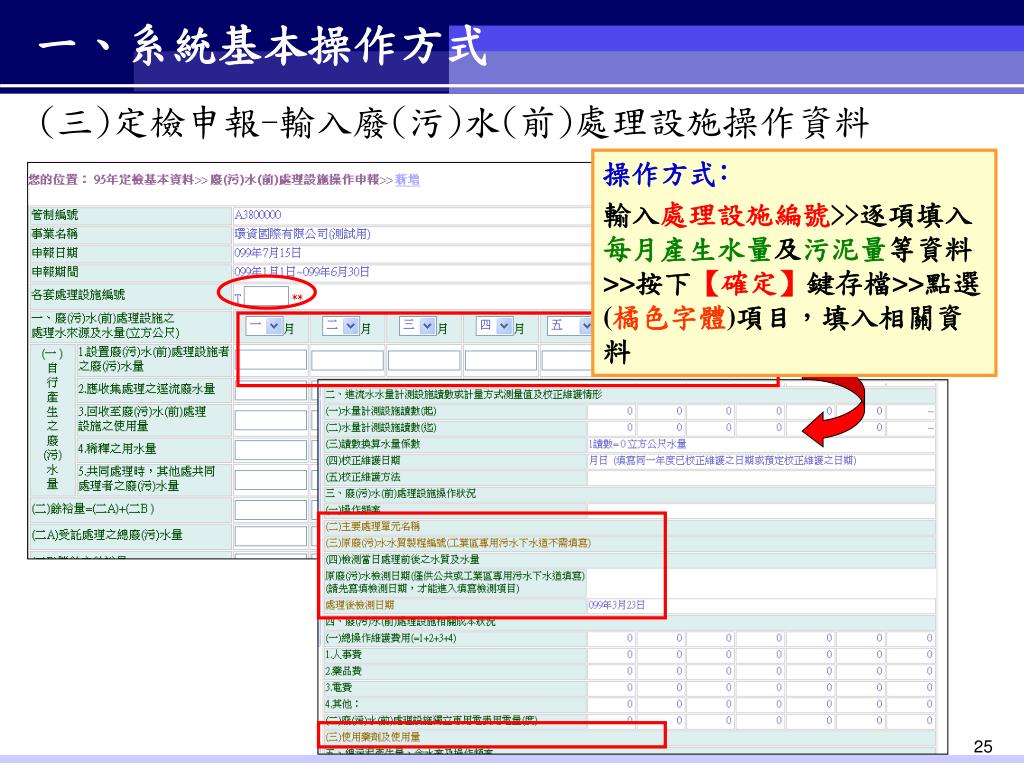
Task: Click first input of 5.共同處理時 row
Action: [270, 480]
